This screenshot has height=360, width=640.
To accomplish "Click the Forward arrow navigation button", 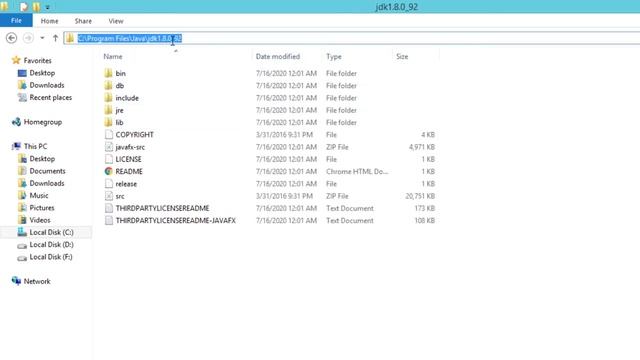I will 28,38.
